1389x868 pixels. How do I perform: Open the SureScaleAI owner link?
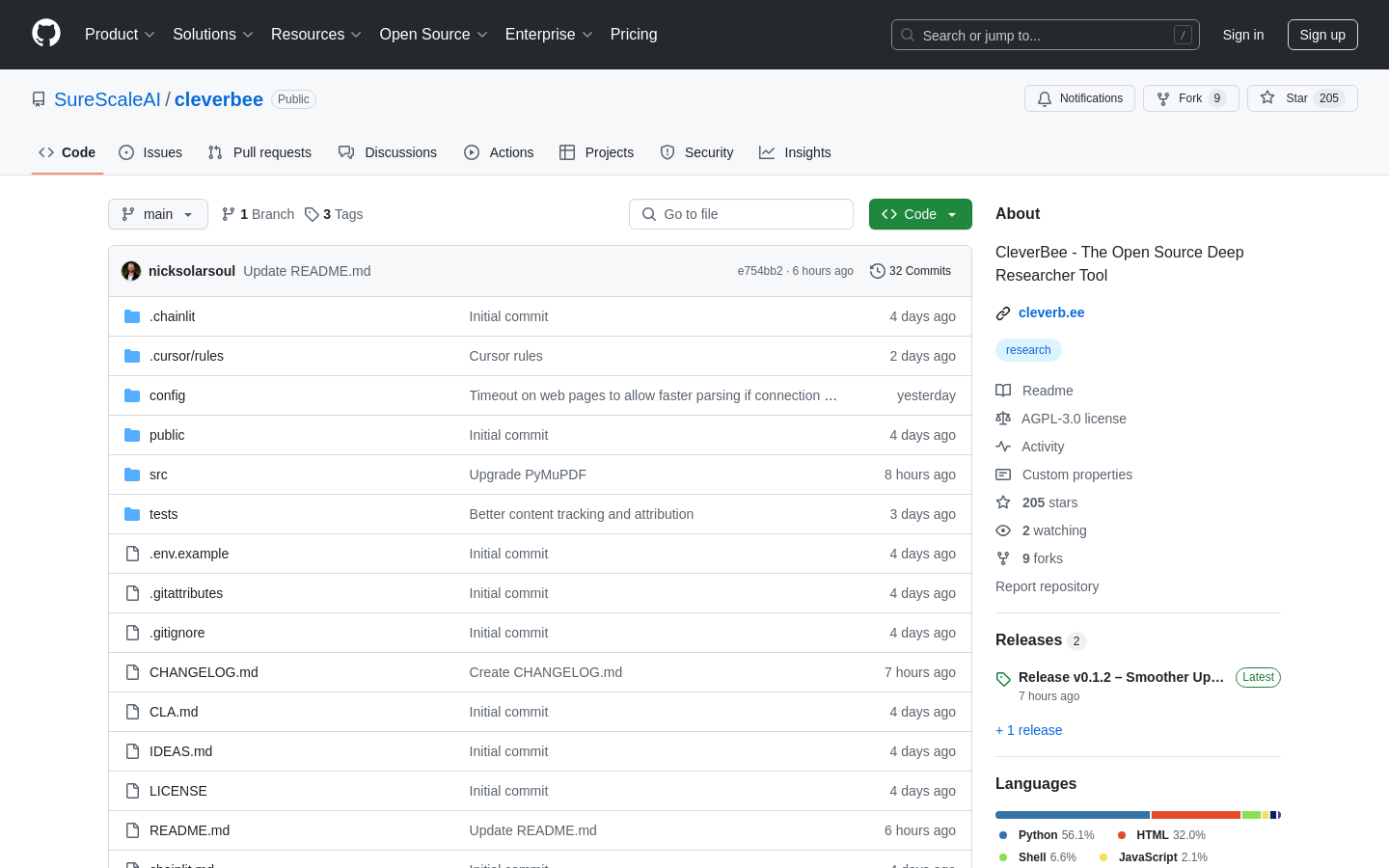pos(107,99)
